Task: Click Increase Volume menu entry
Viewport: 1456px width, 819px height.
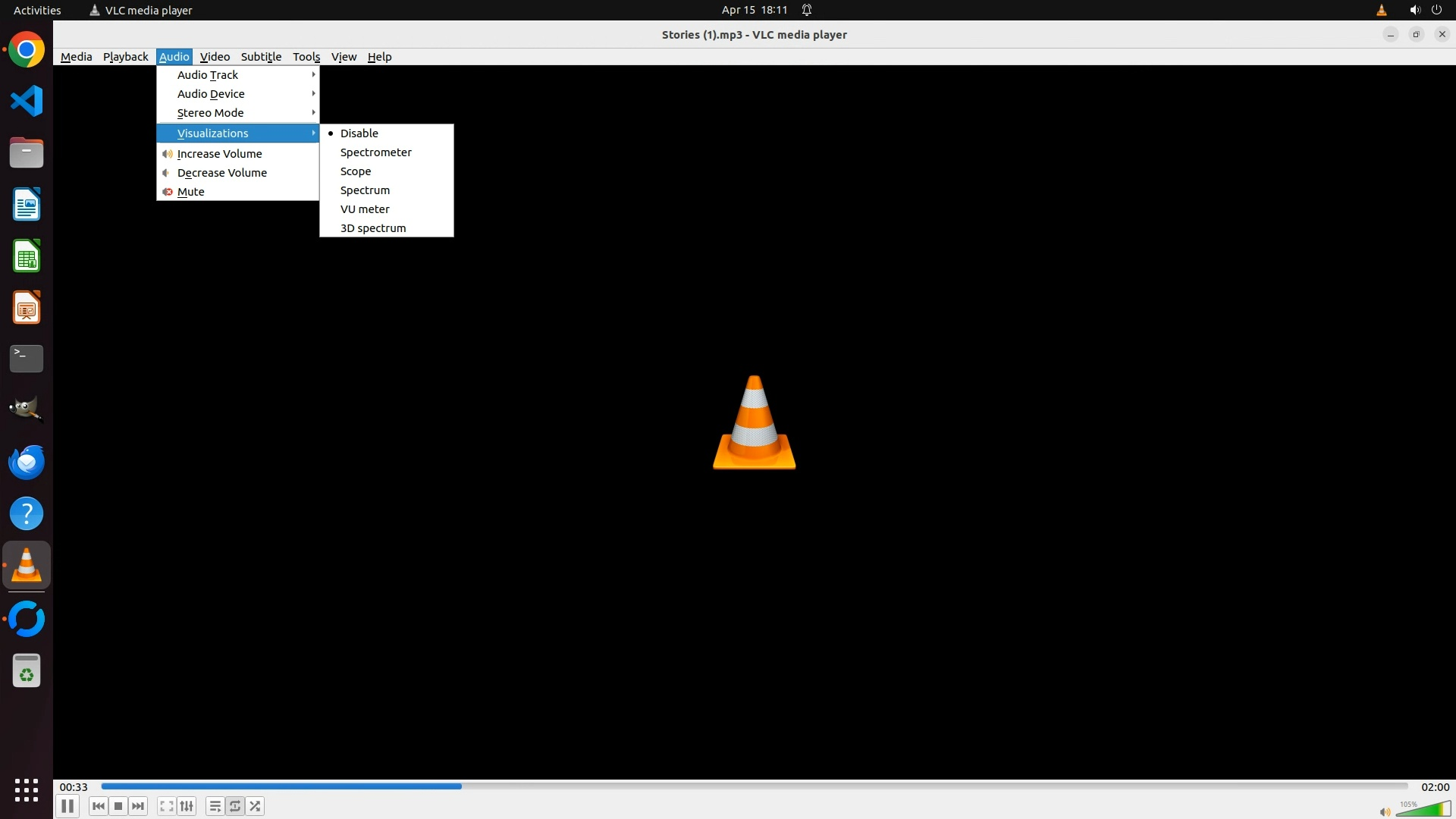Action: (x=219, y=154)
